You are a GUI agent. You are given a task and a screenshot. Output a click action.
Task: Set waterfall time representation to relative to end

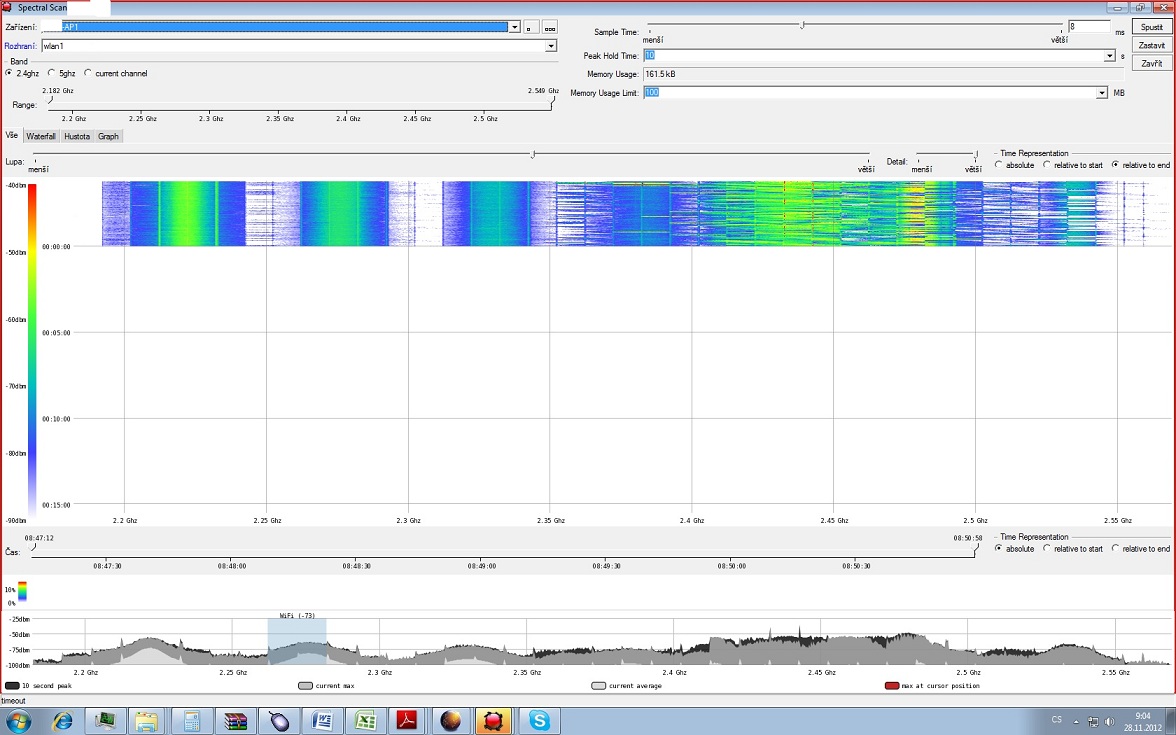[1115, 165]
